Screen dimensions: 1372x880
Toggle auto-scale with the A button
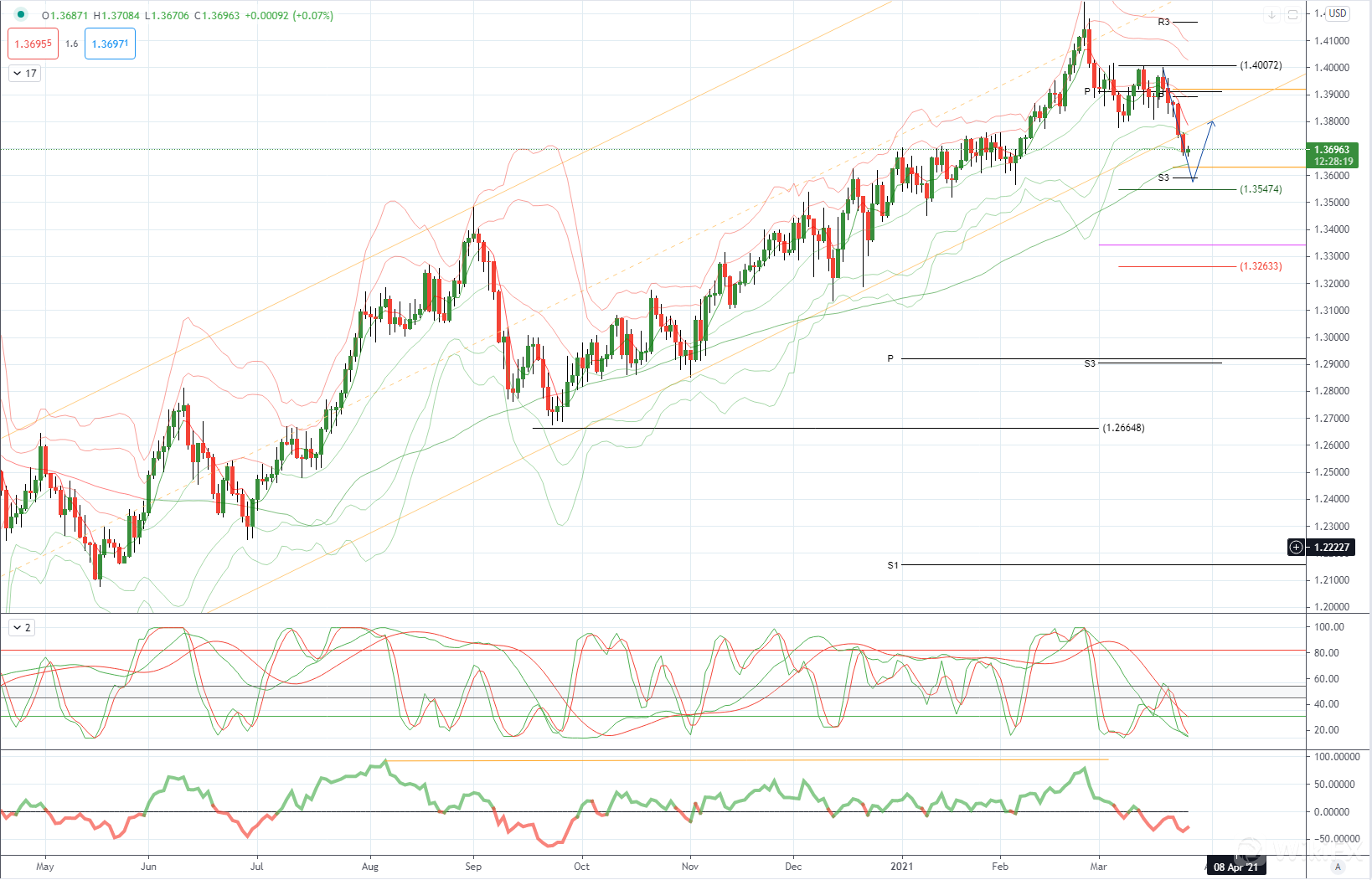click(x=1338, y=867)
